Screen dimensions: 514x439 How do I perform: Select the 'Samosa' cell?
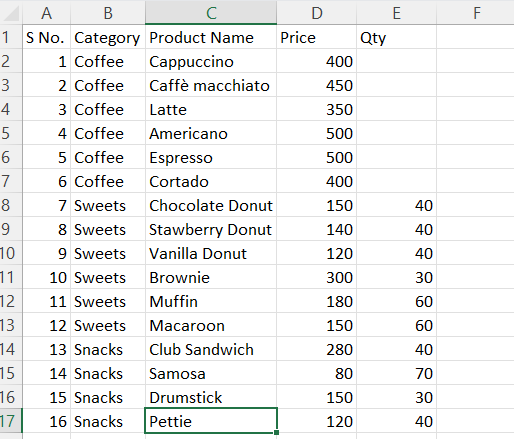211,373
